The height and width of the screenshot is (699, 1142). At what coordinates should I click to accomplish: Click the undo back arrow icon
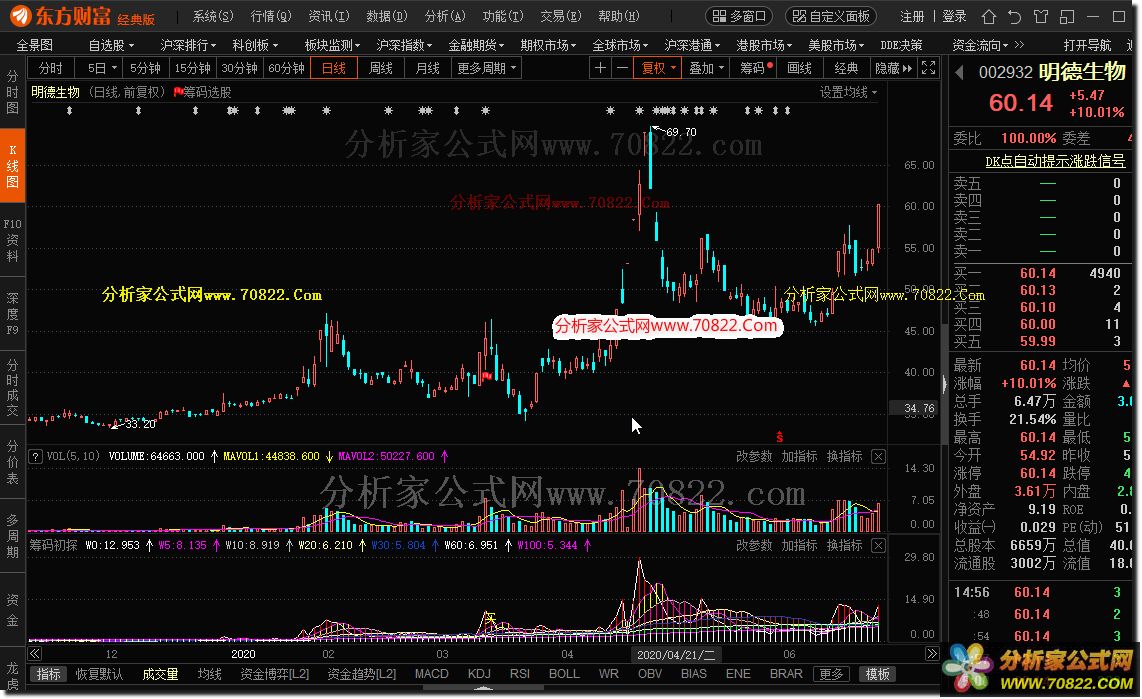[x=1012, y=17]
